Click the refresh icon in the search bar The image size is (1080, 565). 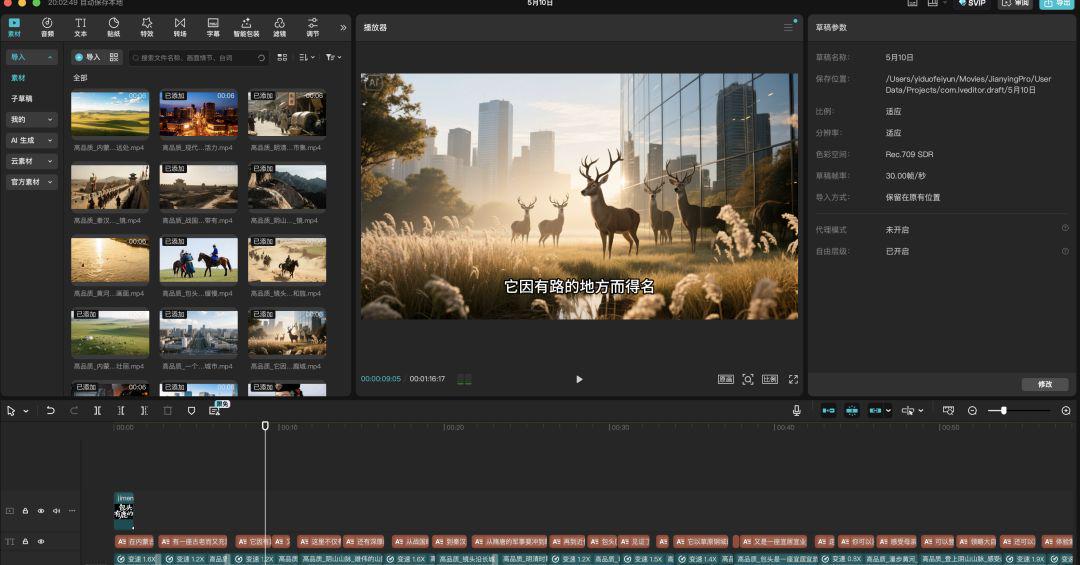click(x=261, y=58)
